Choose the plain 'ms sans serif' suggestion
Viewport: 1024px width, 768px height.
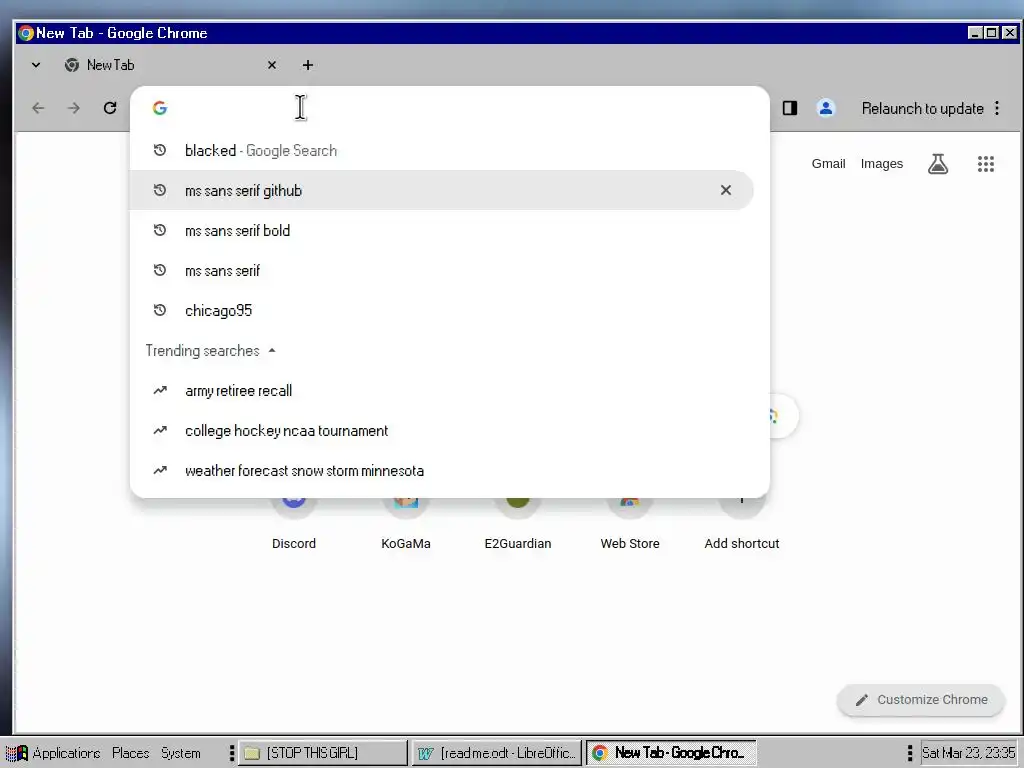[441, 270]
